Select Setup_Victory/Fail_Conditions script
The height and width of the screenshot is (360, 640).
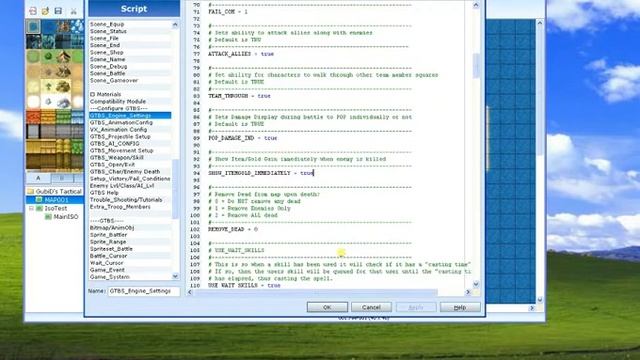tap(130, 179)
